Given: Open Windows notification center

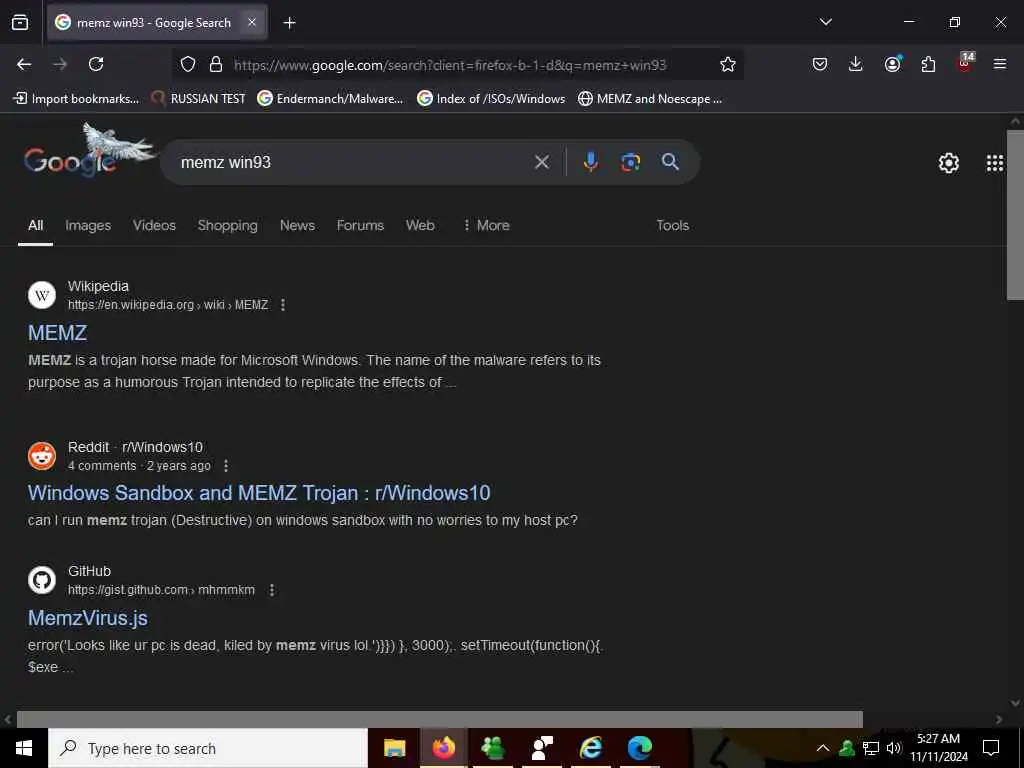Looking at the screenshot, I should (991, 748).
